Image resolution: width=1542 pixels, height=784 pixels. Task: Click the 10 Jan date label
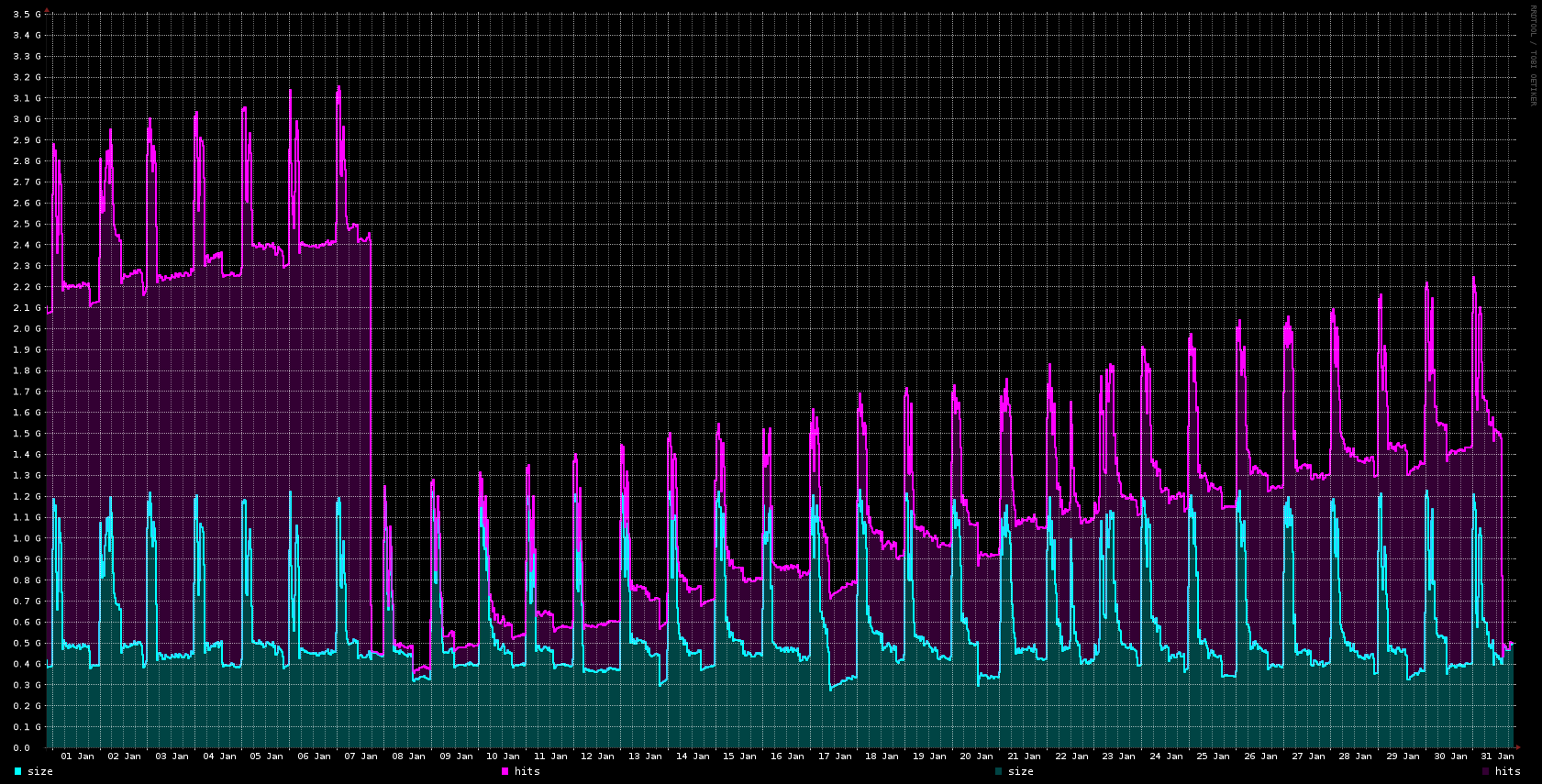(x=503, y=756)
